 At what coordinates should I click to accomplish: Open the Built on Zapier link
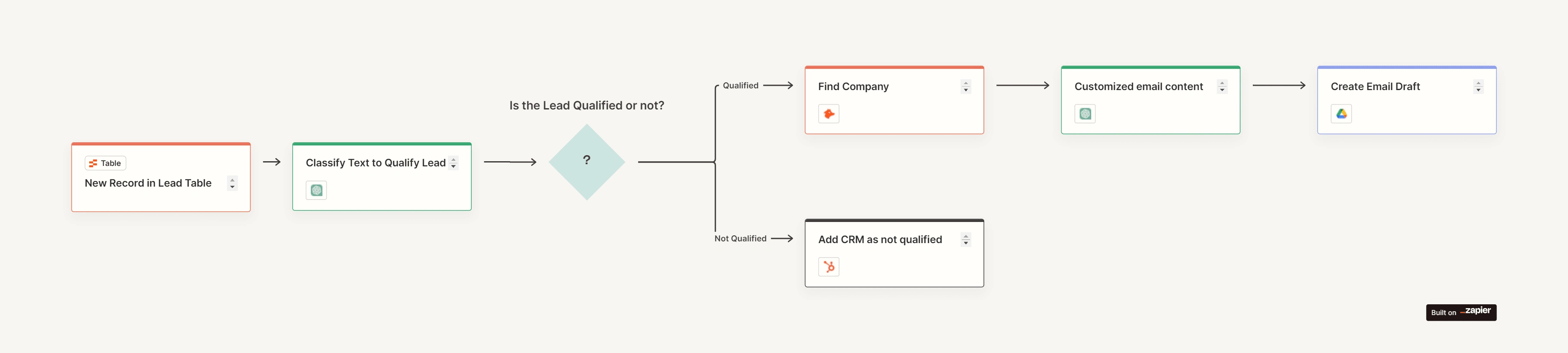click(1460, 312)
